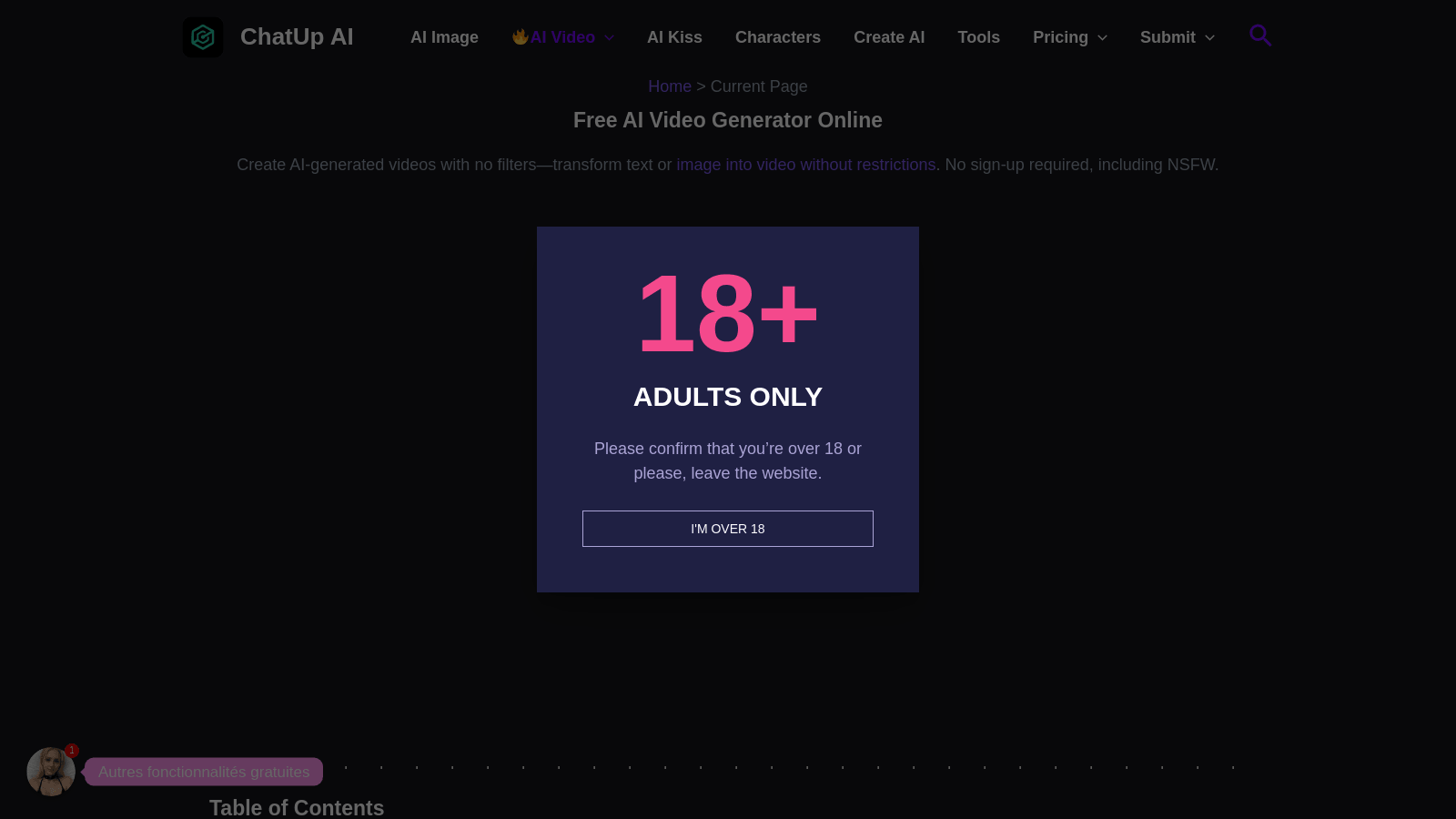Confirm with the I'M OVER 18 button

[728, 529]
